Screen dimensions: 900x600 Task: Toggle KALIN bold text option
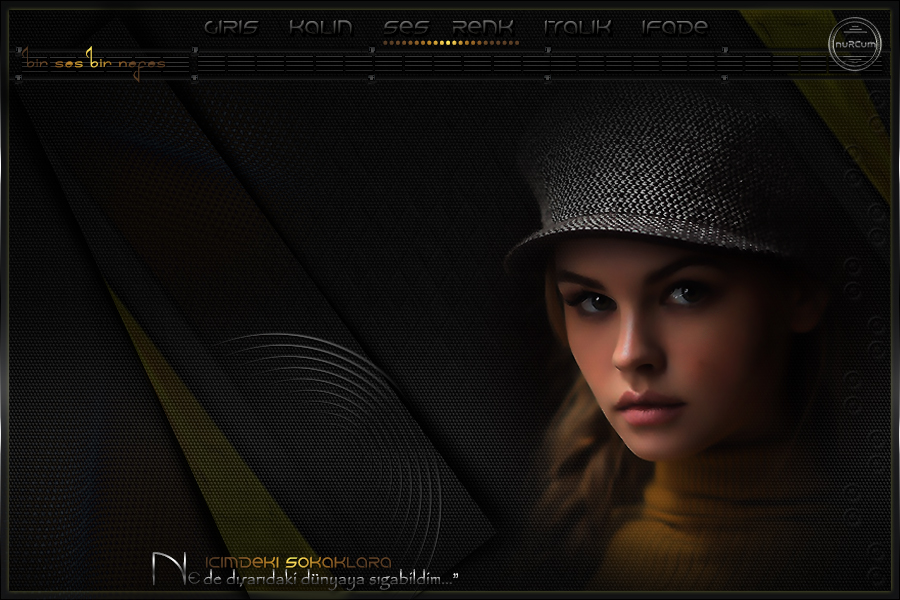point(320,28)
